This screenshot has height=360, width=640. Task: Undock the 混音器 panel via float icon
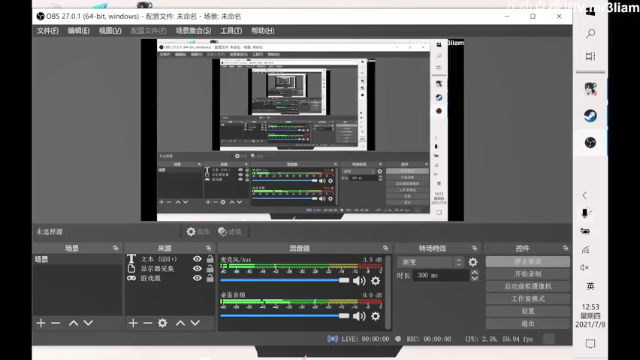click(385, 248)
